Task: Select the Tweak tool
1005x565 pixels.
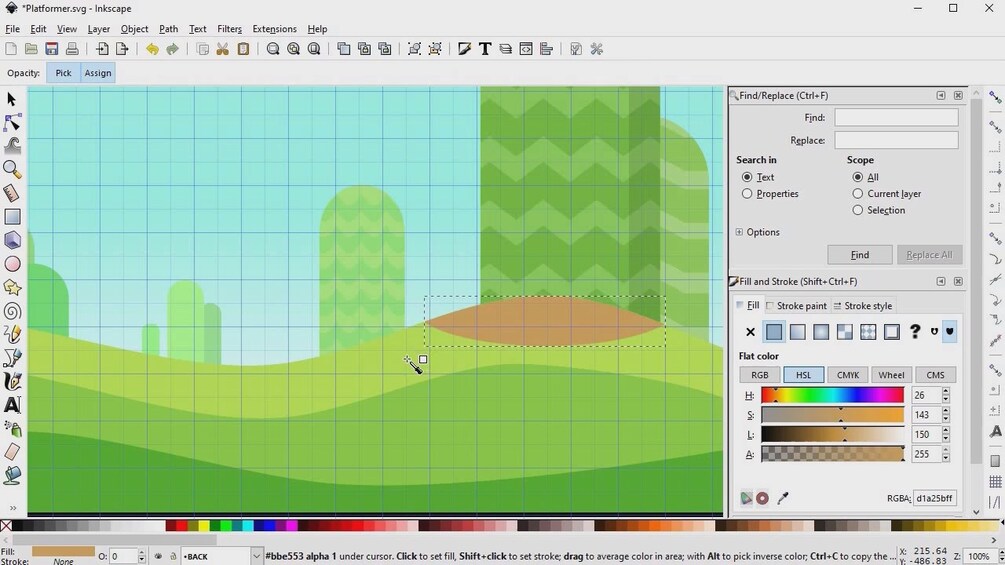Action: click(12, 146)
